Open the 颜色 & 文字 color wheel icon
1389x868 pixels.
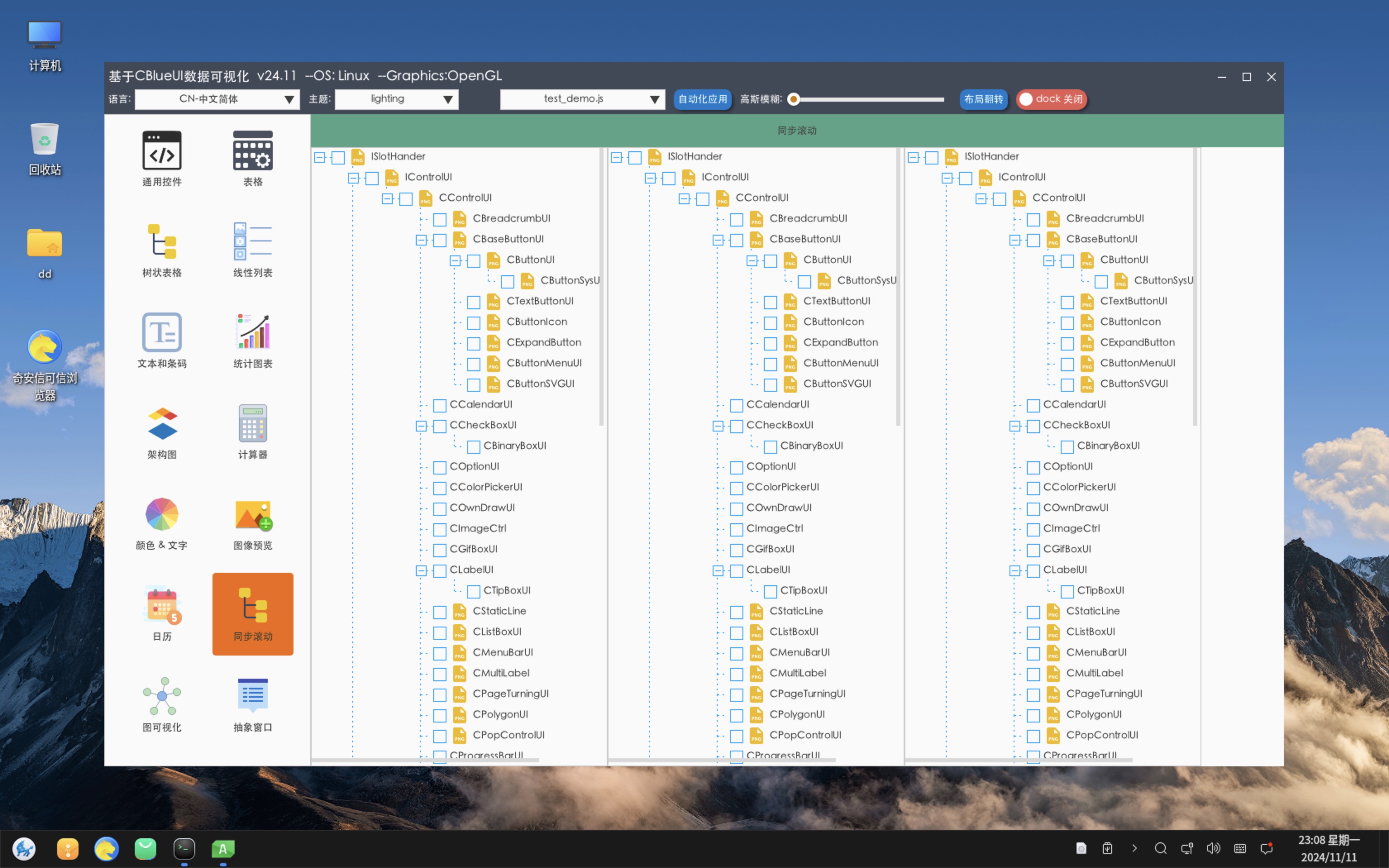pos(162,514)
